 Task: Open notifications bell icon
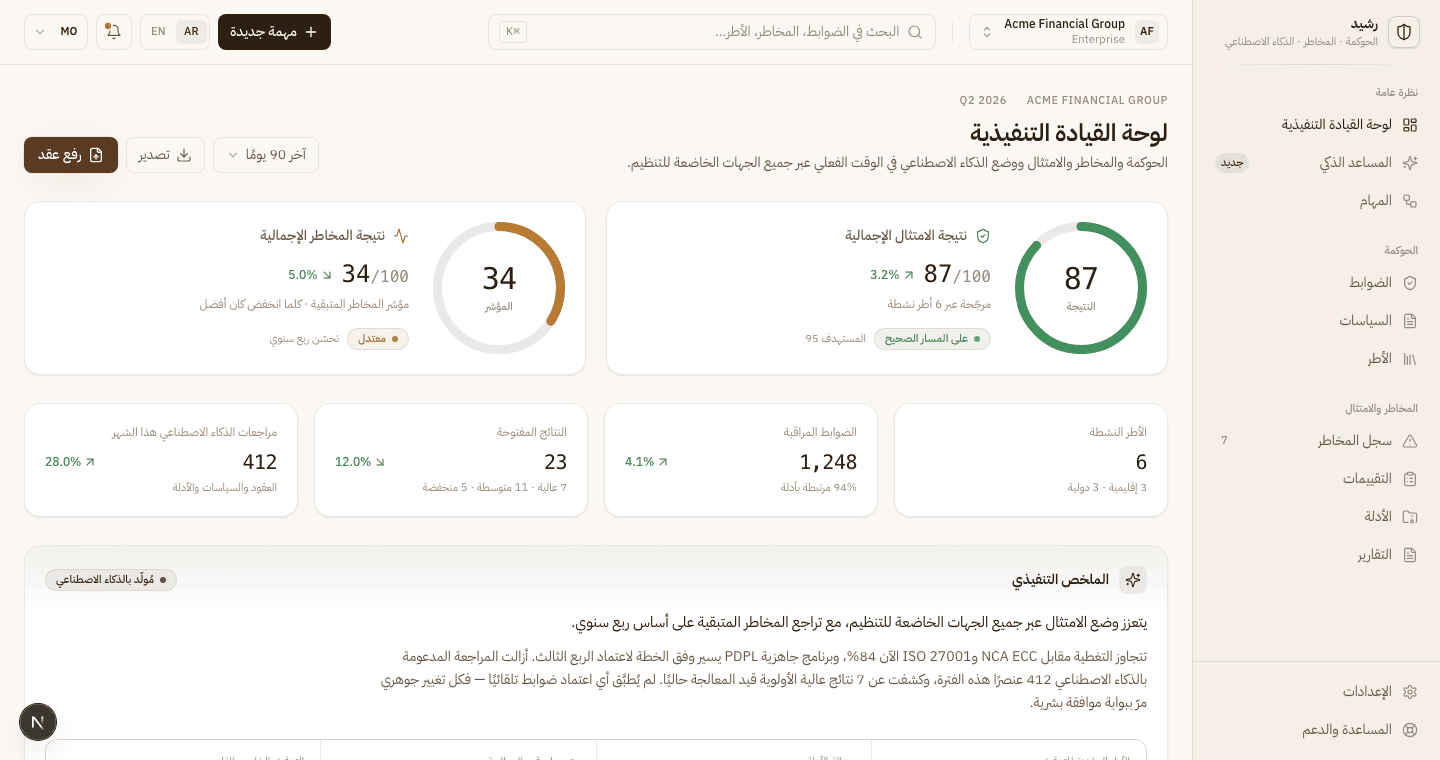114,32
